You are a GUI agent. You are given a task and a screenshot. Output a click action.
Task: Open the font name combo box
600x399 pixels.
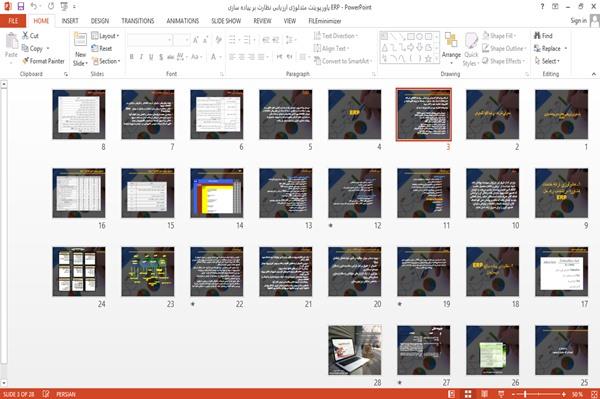coord(149,40)
